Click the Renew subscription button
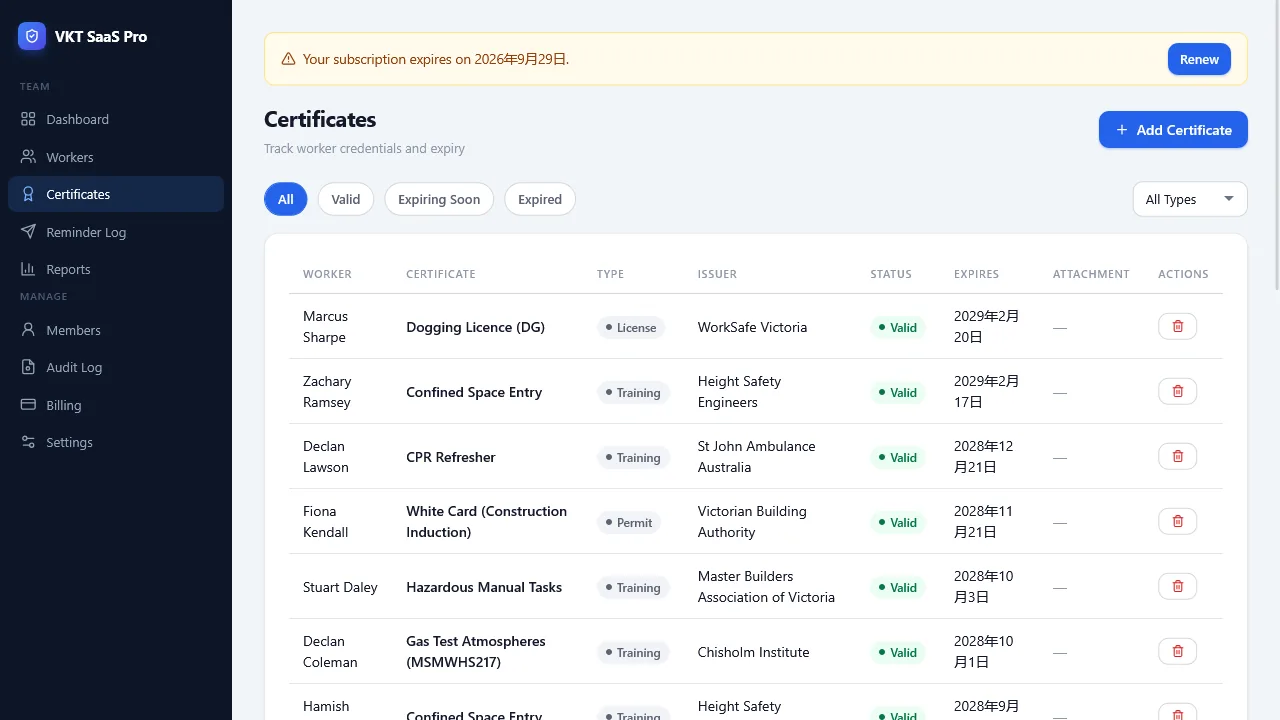 (x=1199, y=59)
